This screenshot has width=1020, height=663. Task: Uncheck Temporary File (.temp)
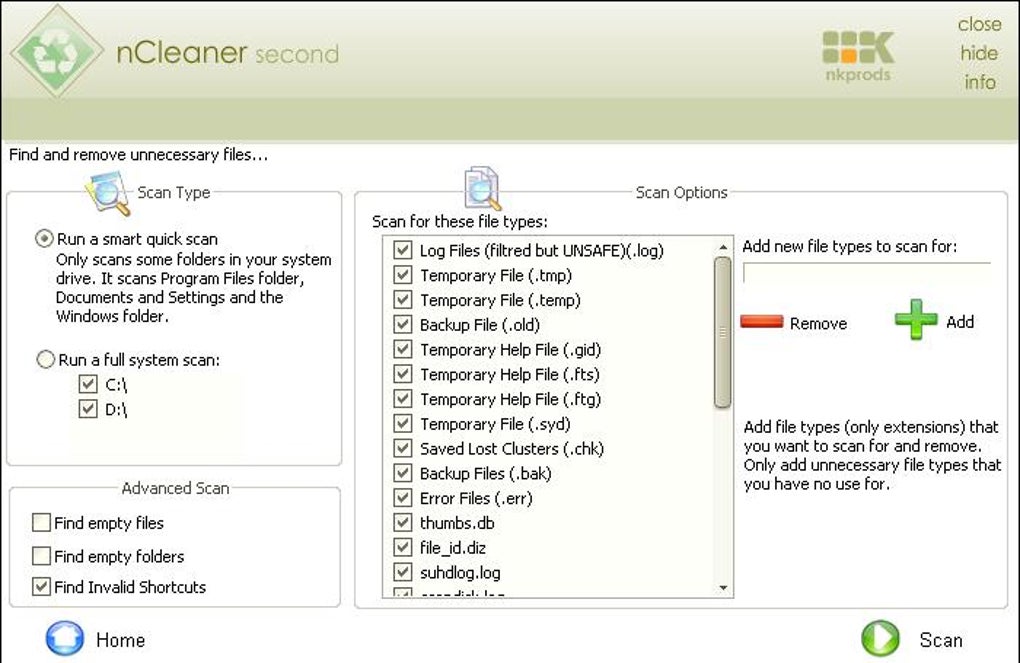pyautogui.click(x=403, y=299)
